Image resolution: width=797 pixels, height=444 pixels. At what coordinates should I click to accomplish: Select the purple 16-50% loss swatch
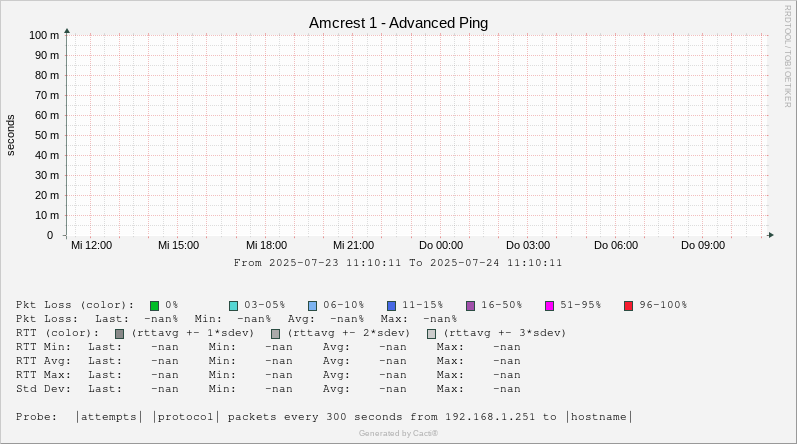pyautogui.click(x=470, y=305)
